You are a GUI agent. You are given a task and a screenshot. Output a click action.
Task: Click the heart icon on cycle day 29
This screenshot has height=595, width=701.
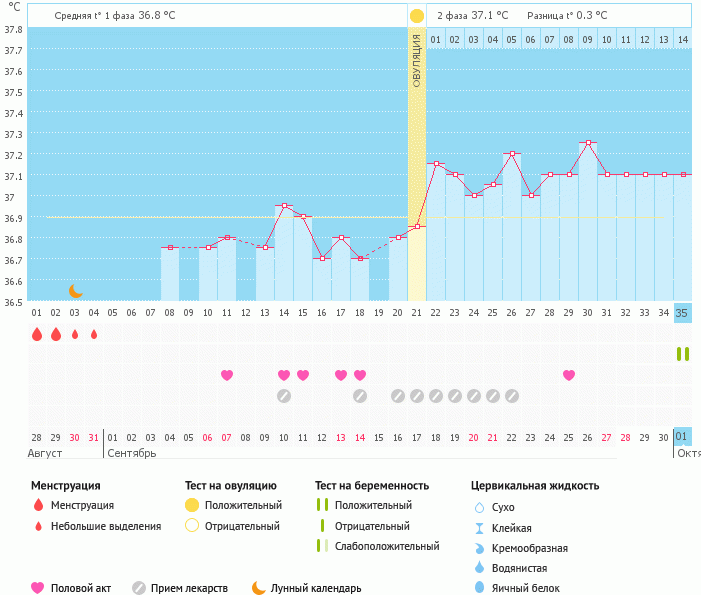[569, 375]
